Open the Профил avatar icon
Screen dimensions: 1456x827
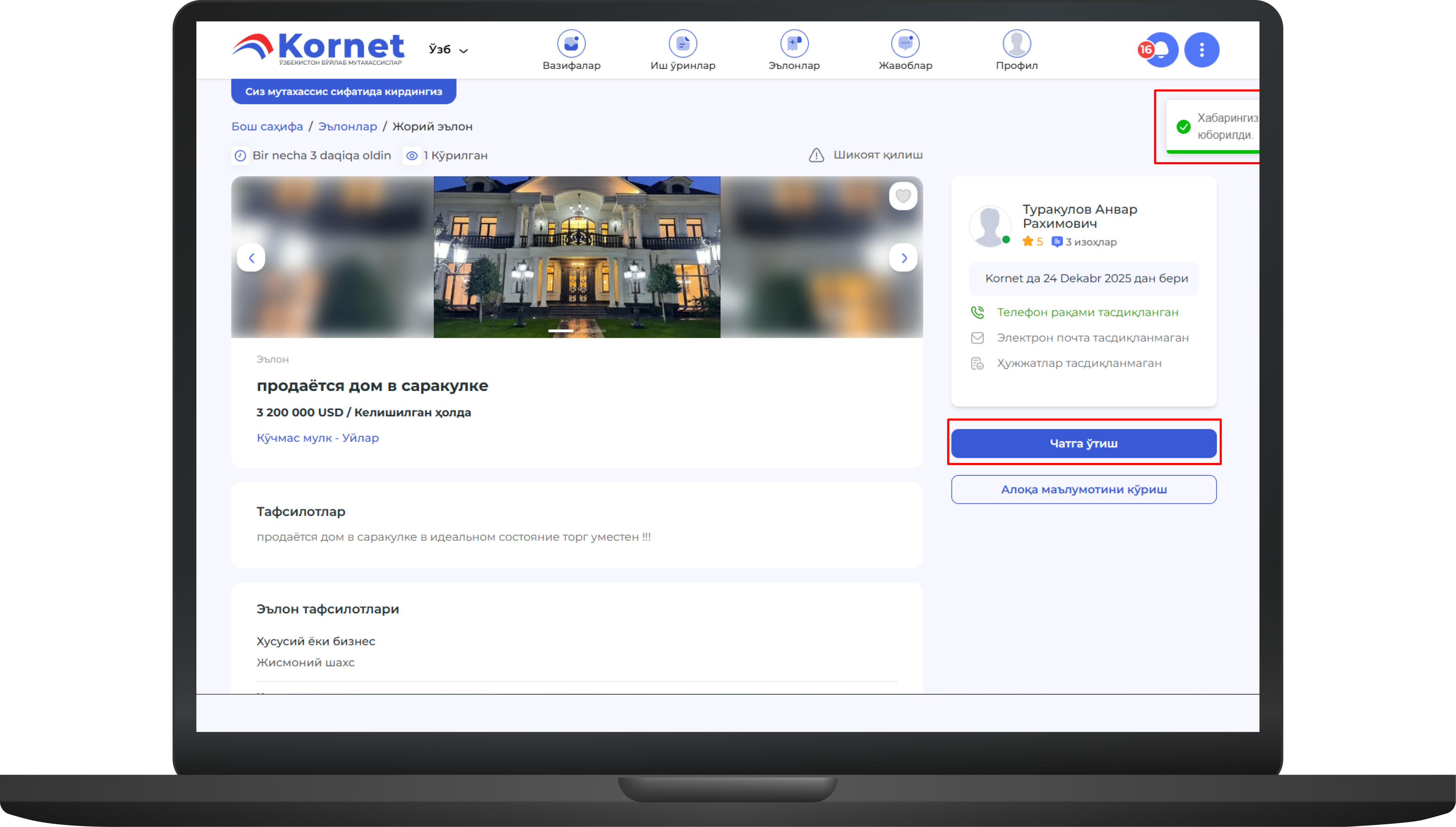point(1017,44)
